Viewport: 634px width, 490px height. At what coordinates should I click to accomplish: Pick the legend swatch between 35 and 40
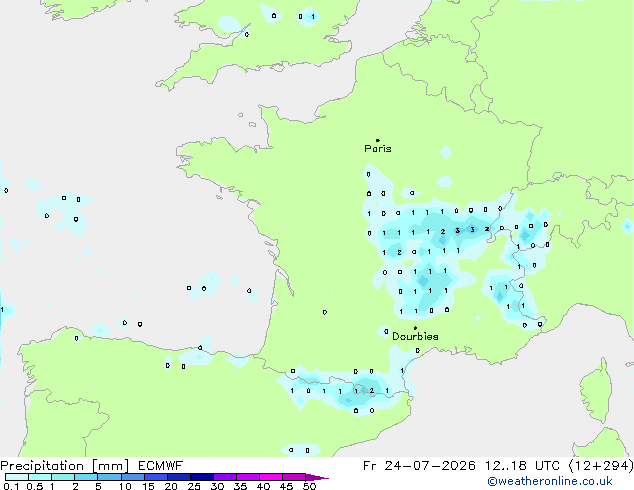[x=248, y=477]
